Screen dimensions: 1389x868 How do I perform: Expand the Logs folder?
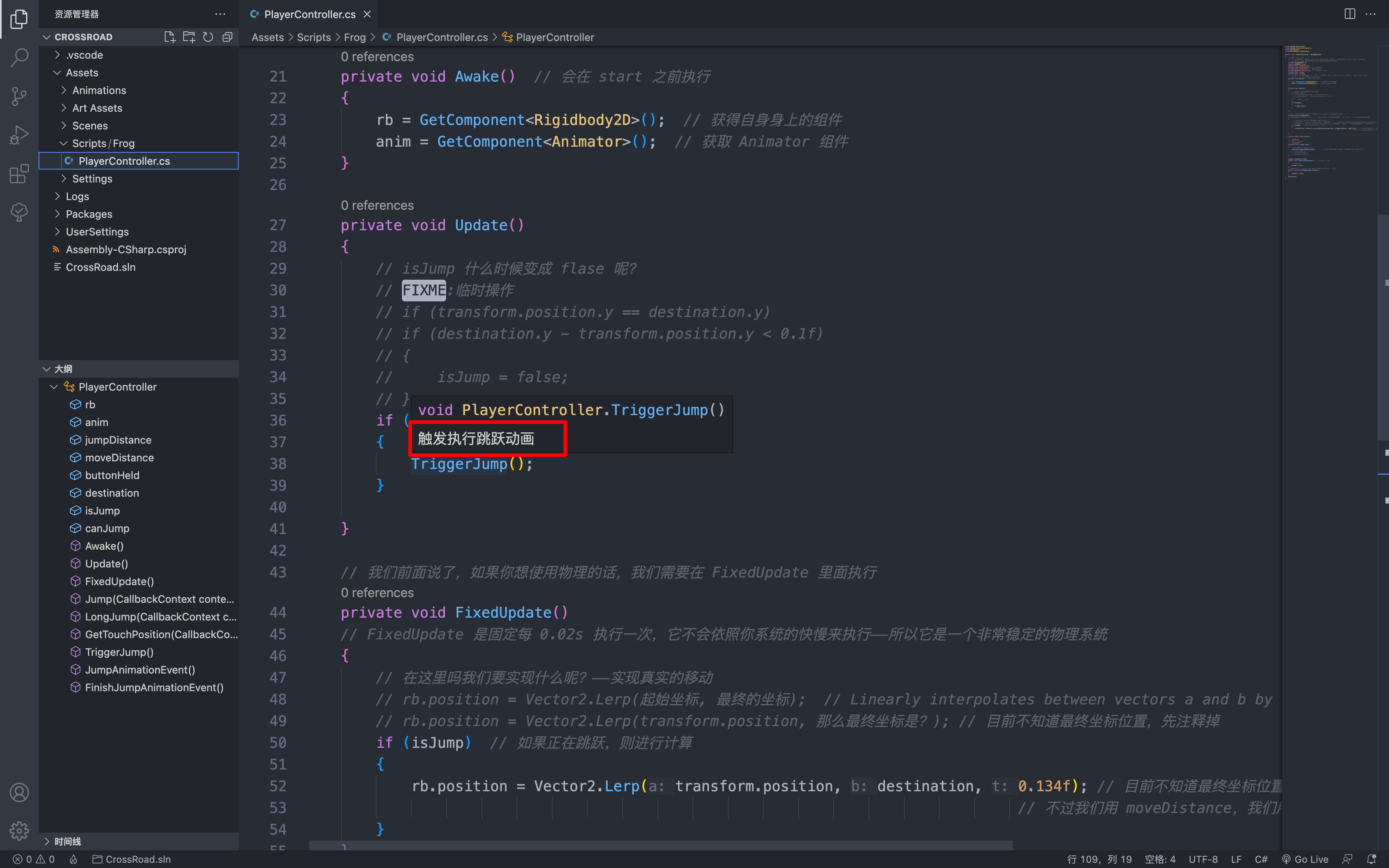(x=138, y=197)
